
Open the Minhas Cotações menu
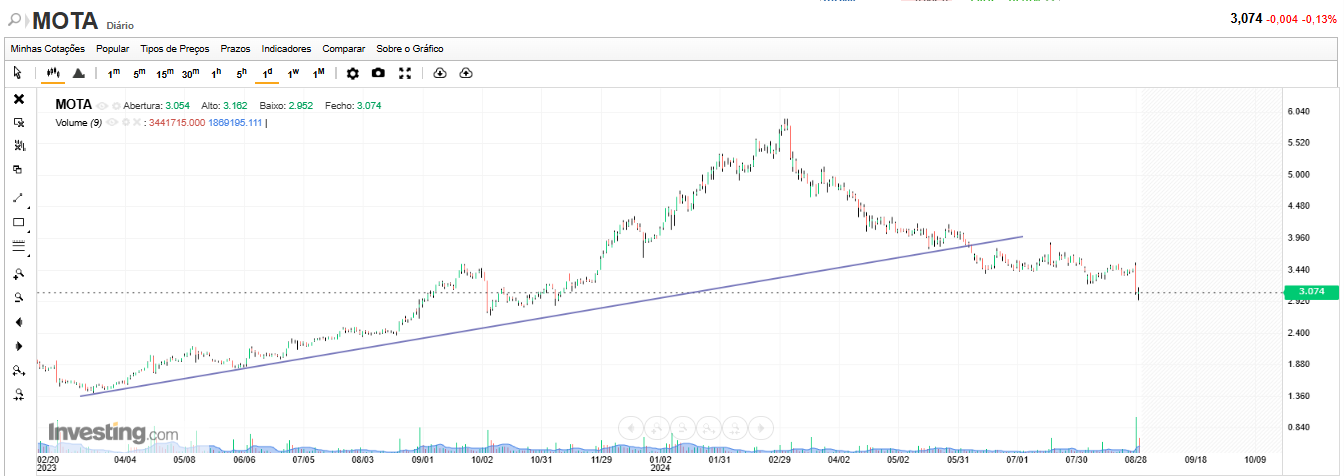click(x=48, y=48)
